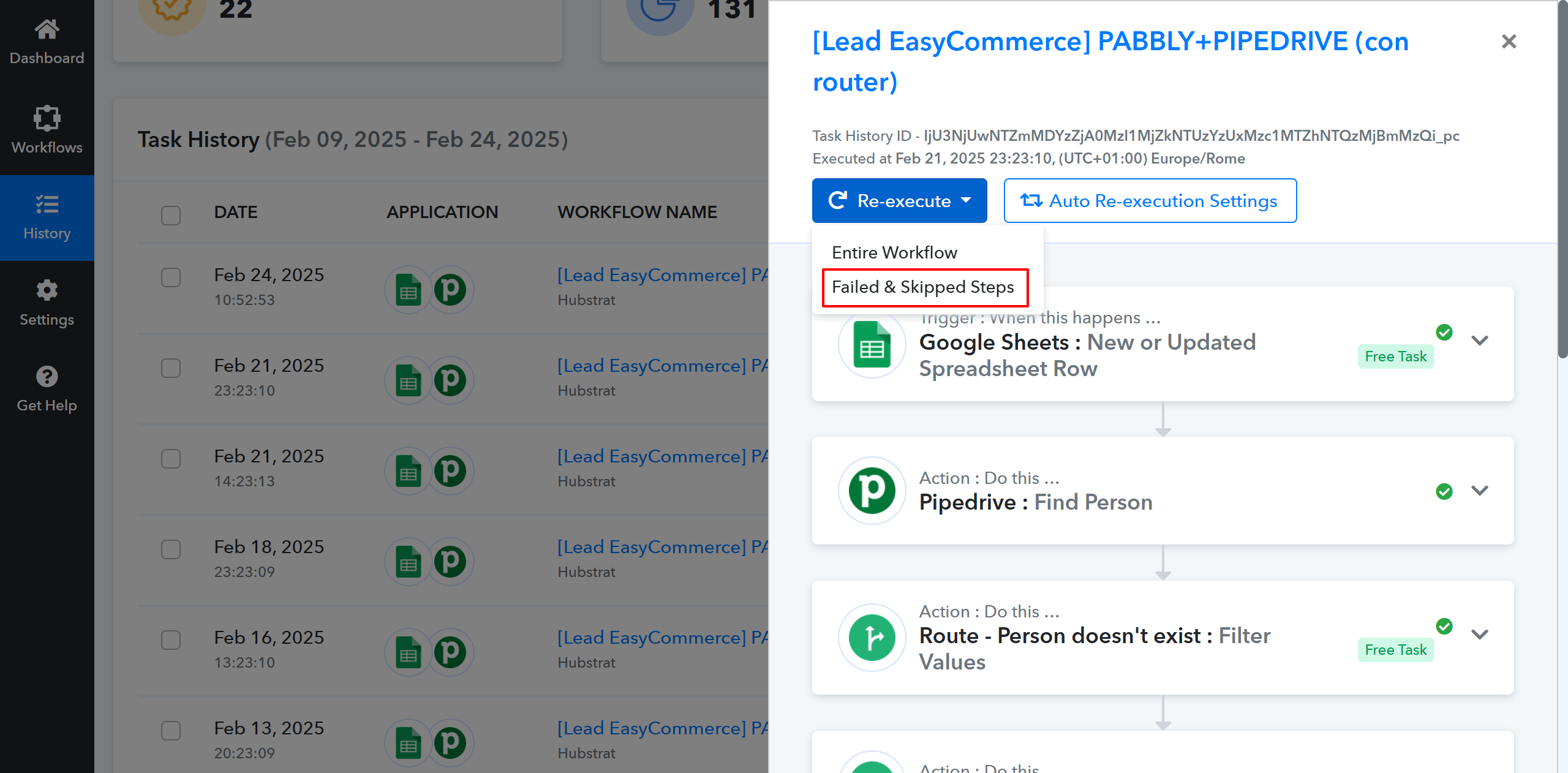Choose Entire Workflow from Re-execute menu

(x=894, y=252)
